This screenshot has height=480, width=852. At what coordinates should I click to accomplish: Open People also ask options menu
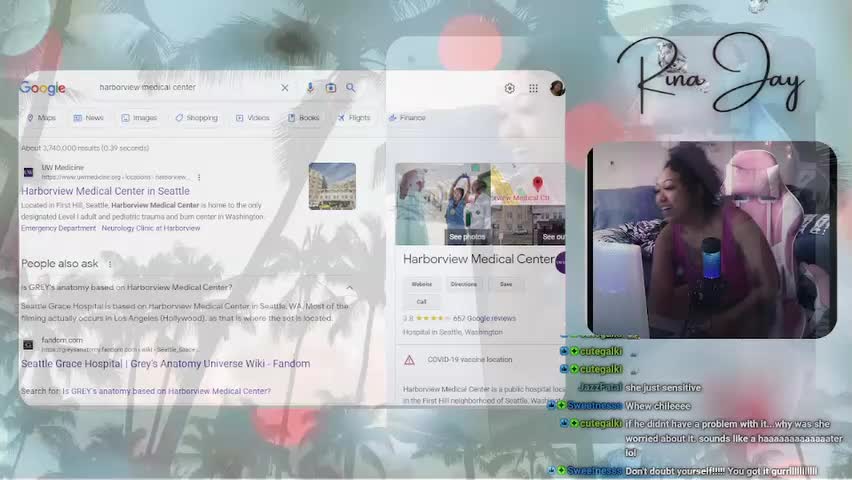click(110, 264)
